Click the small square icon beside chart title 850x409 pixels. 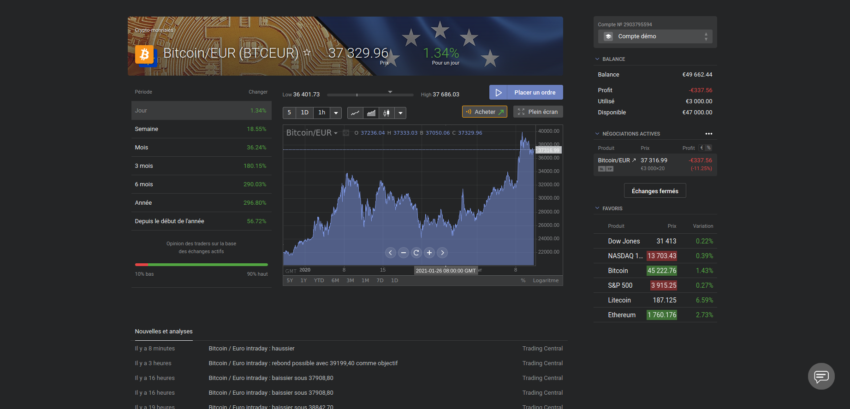coord(346,133)
